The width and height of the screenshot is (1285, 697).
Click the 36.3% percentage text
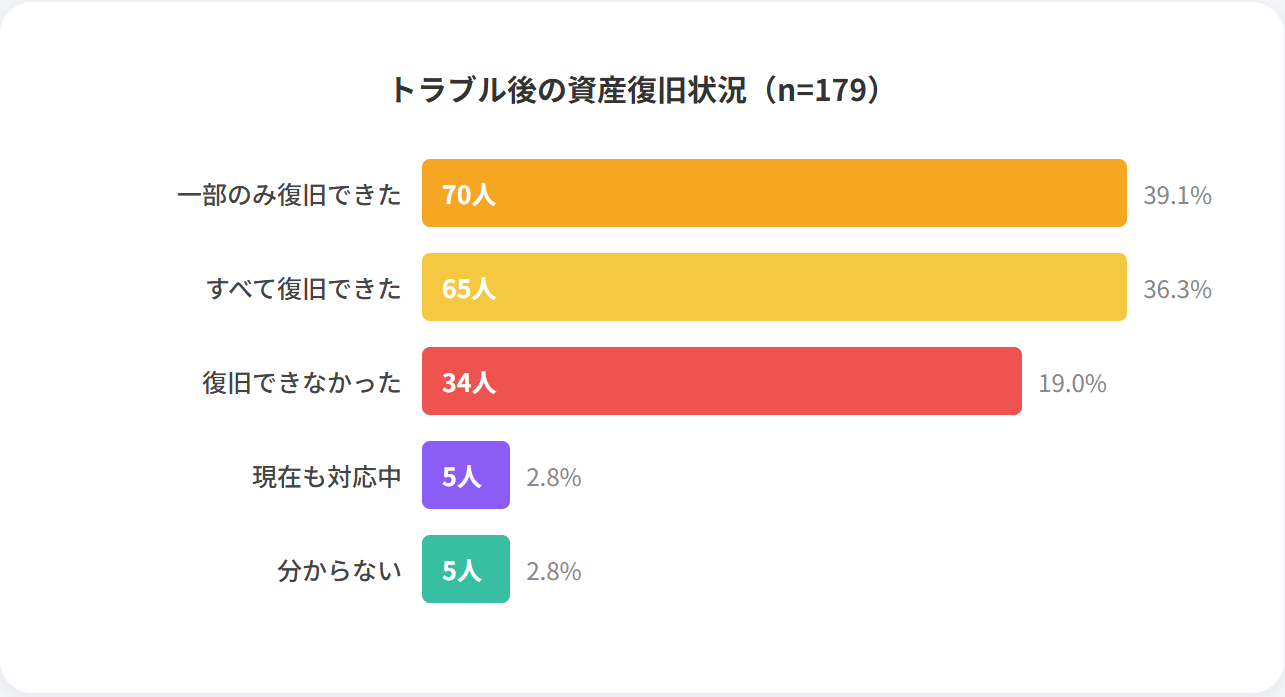(x=1177, y=290)
